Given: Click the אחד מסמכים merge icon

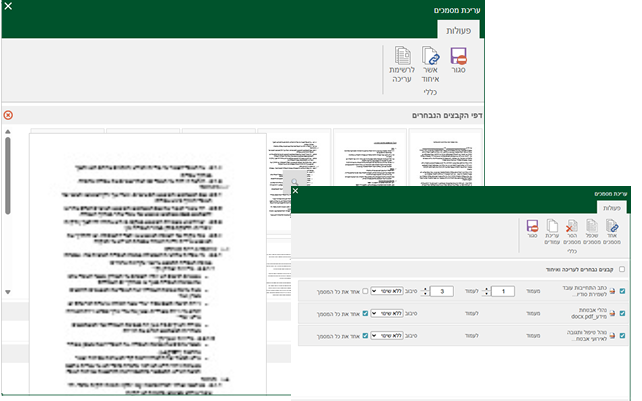Looking at the screenshot, I should [612, 226].
